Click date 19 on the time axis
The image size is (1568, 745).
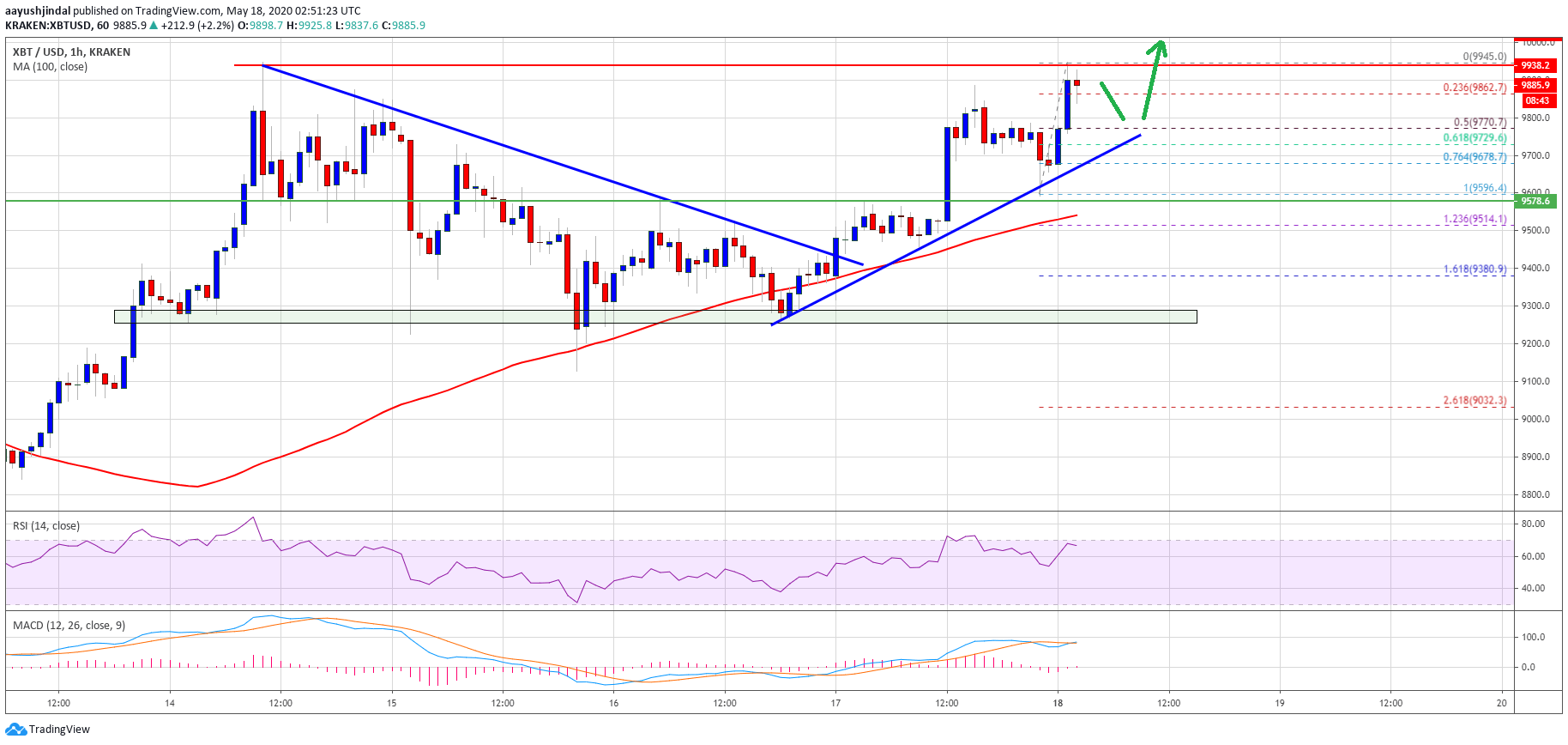click(x=1280, y=703)
